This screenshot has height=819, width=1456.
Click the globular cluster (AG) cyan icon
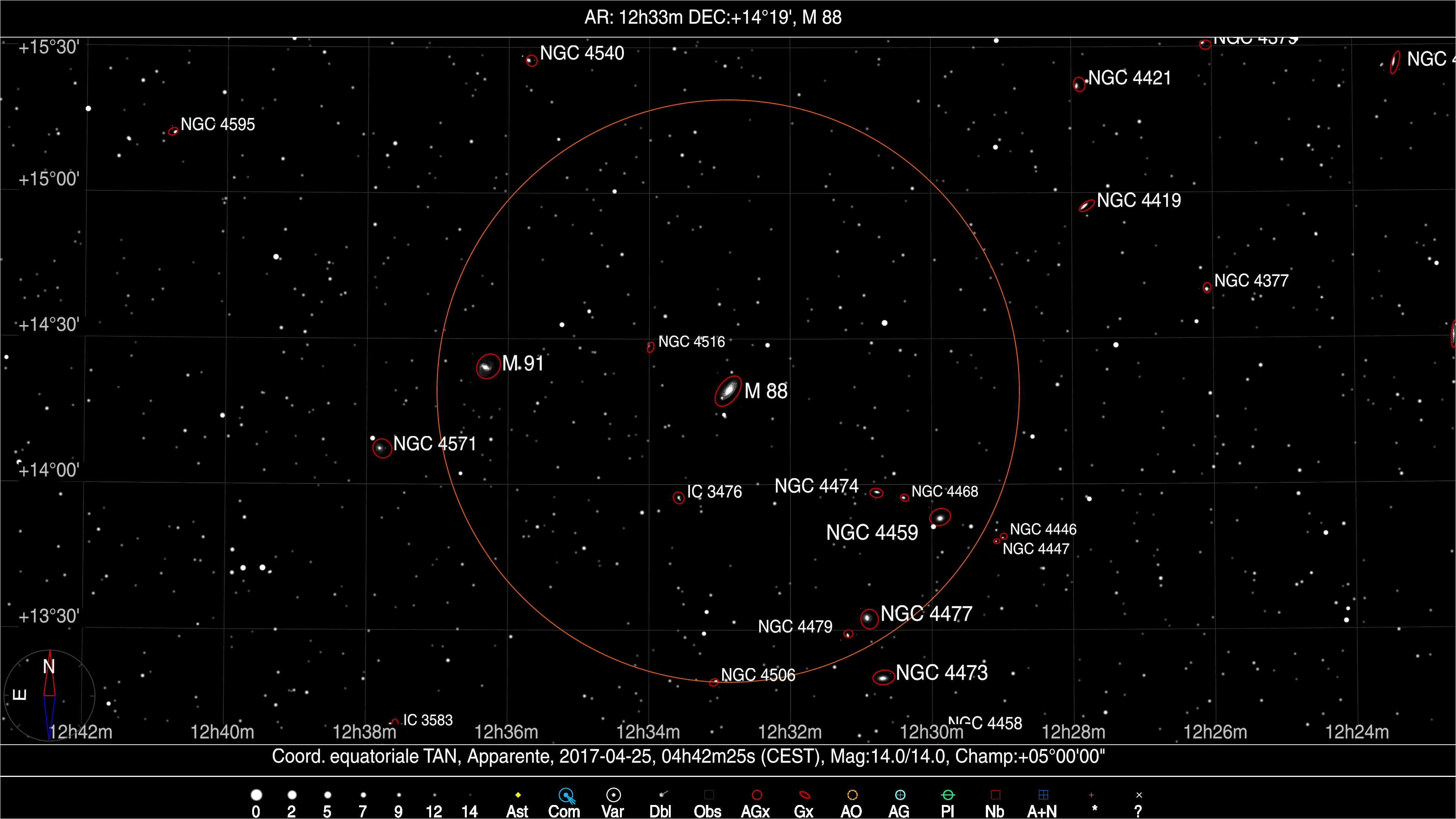click(x=900, y=795)
